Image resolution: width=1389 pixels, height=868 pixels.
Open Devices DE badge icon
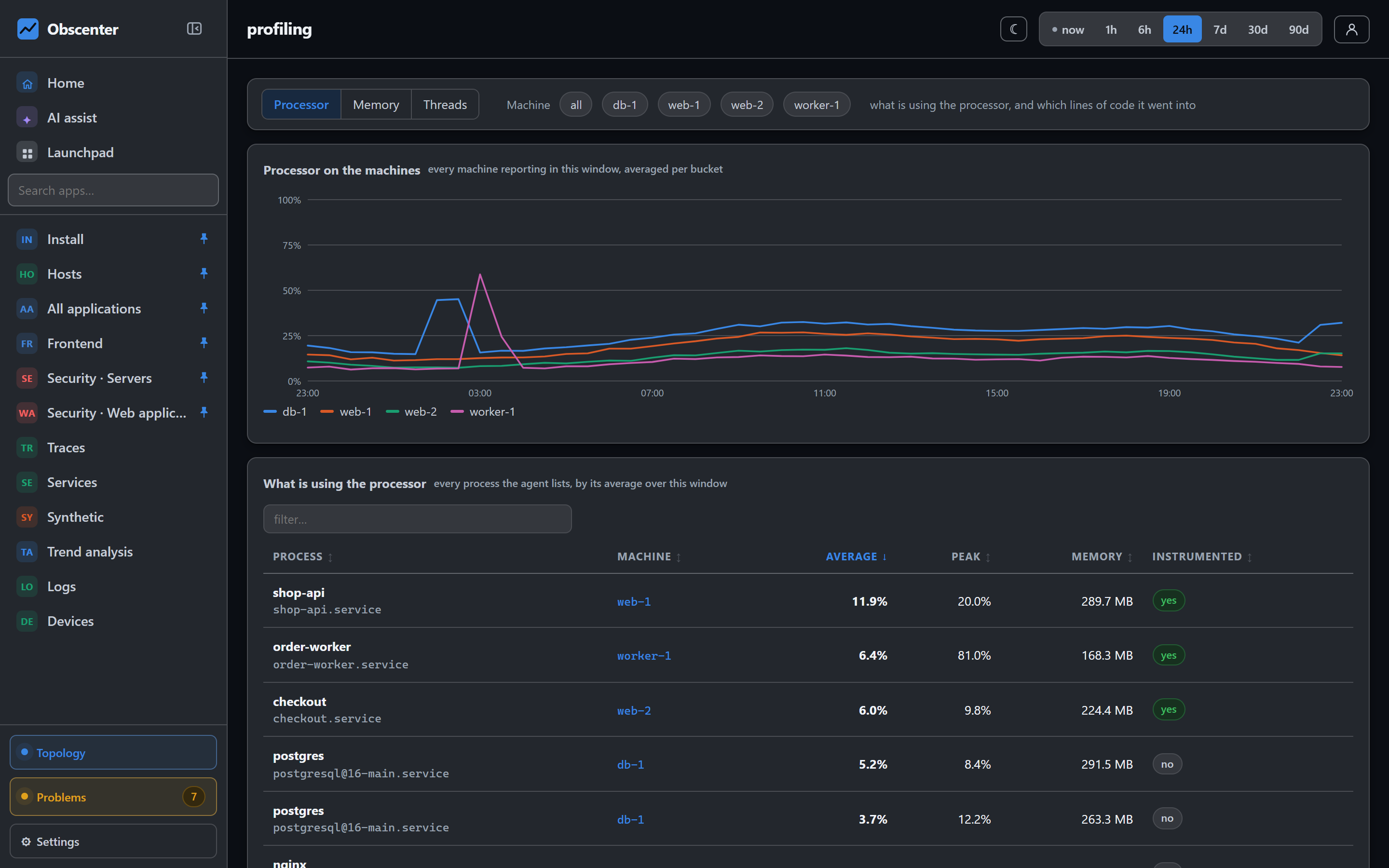(27, 621)
